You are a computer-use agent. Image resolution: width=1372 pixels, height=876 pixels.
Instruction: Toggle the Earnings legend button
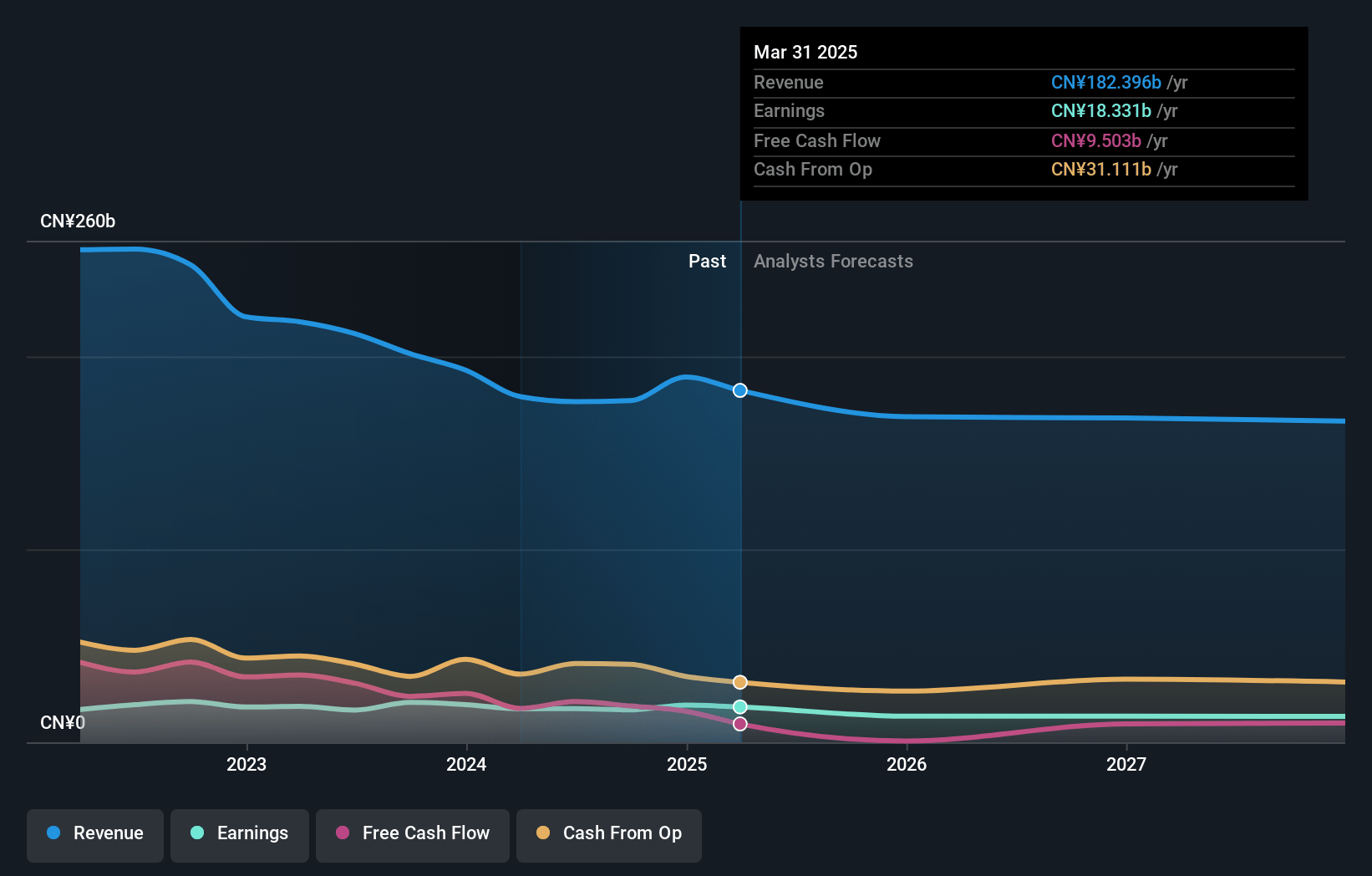pos(240,835)
